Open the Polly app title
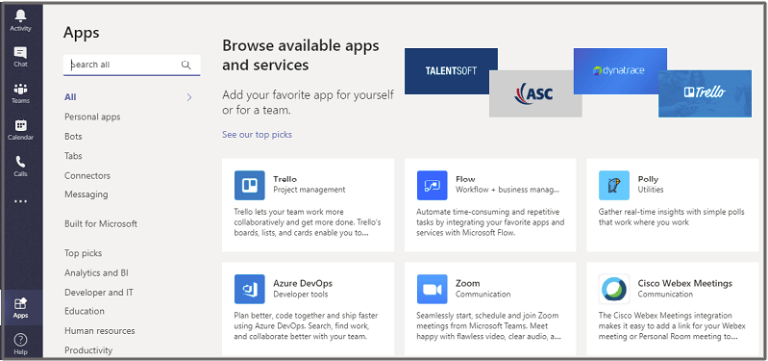 pyautogui.click(x=648, y=179)
